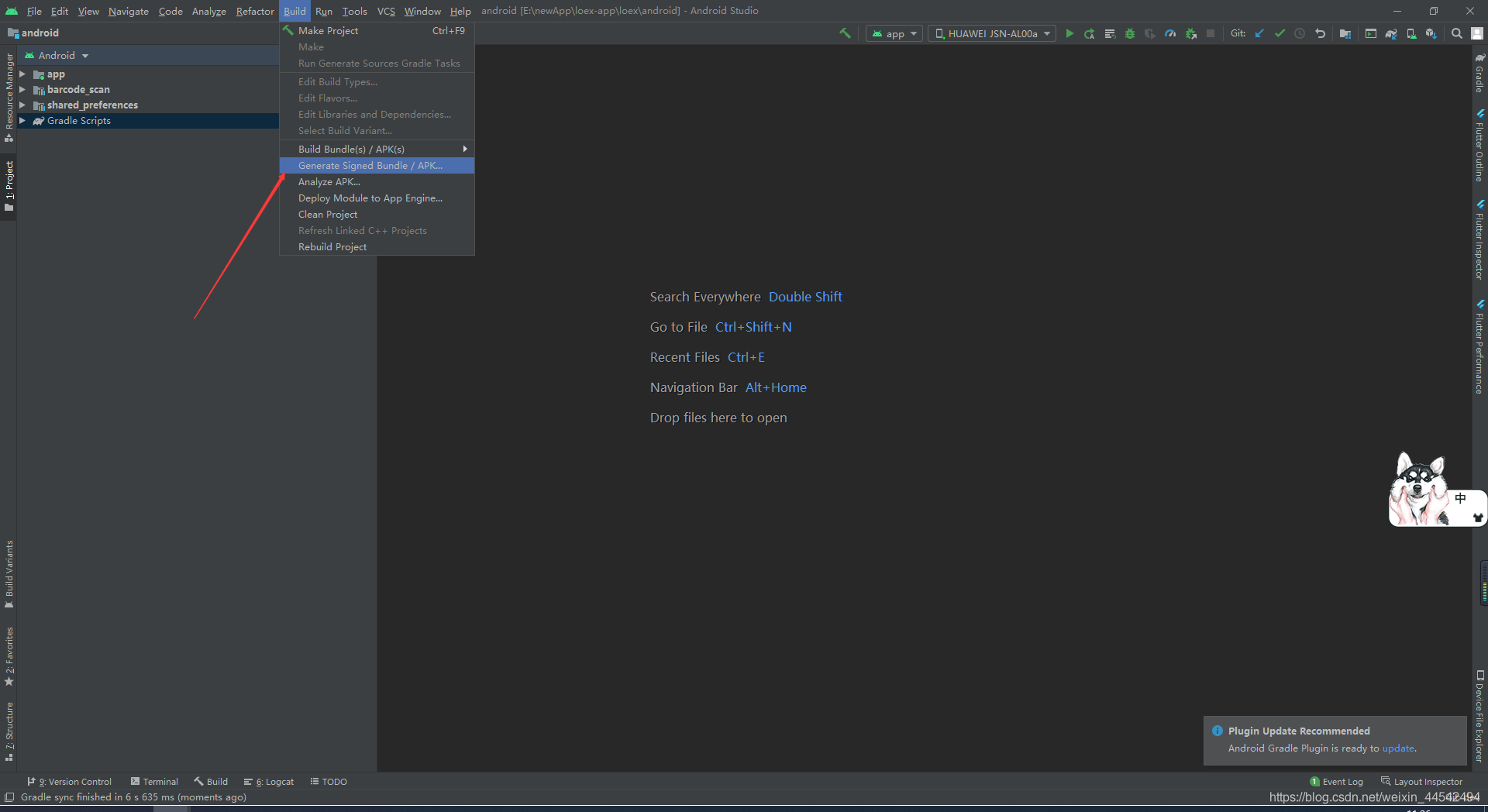Open SDK Manager icon
Screen dimensions: 1488x812
[x=1431, y=33]
